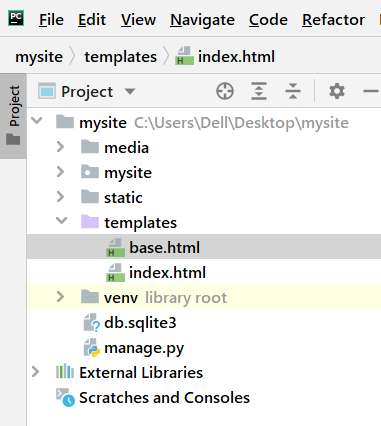Screen dimensions: 381x426
Task: Click the mysite breadcrumb in navigation bar
Action: click(x=39, y=56)
